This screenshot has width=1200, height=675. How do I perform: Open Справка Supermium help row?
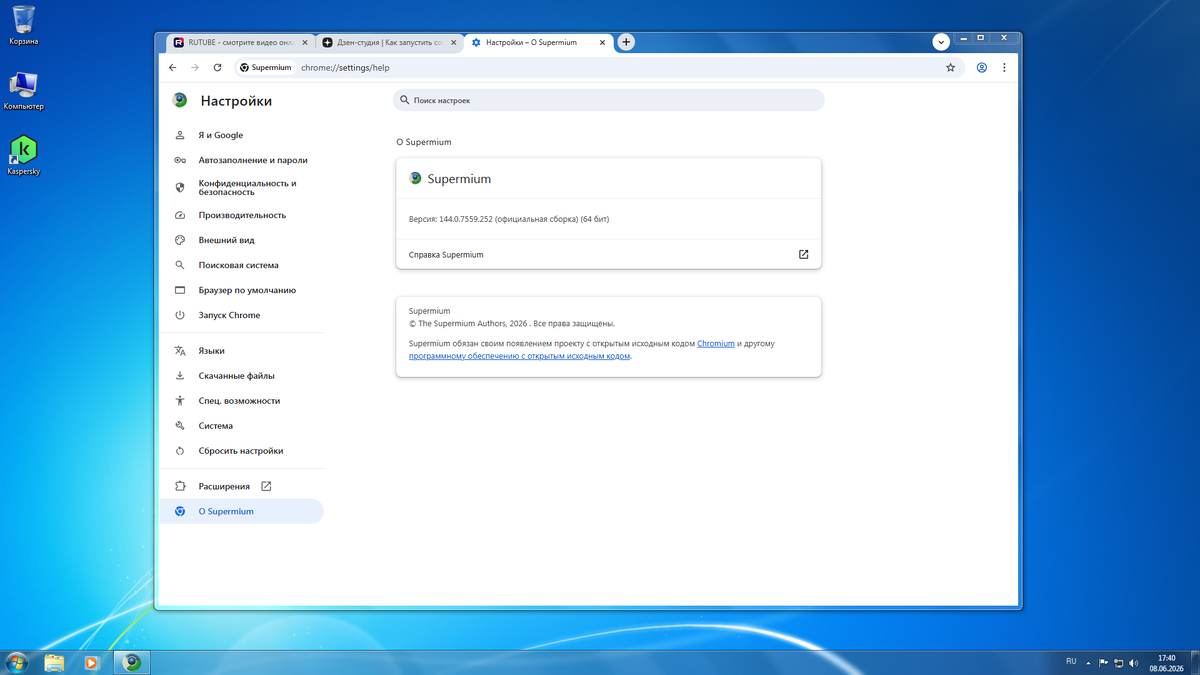pyautogui.click(x=608, y=255)
